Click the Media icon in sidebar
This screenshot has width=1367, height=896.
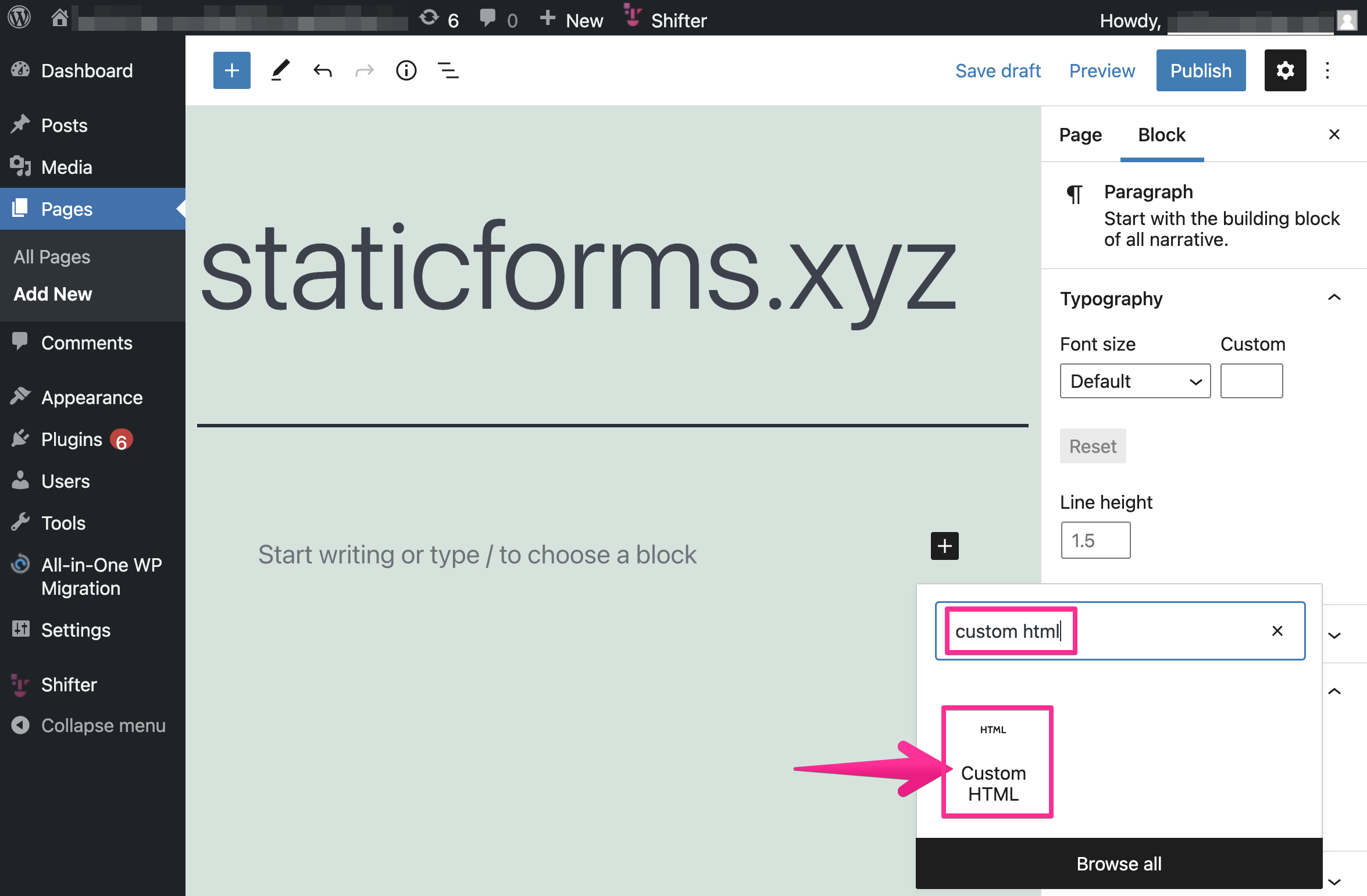click(x=20, y=166)
